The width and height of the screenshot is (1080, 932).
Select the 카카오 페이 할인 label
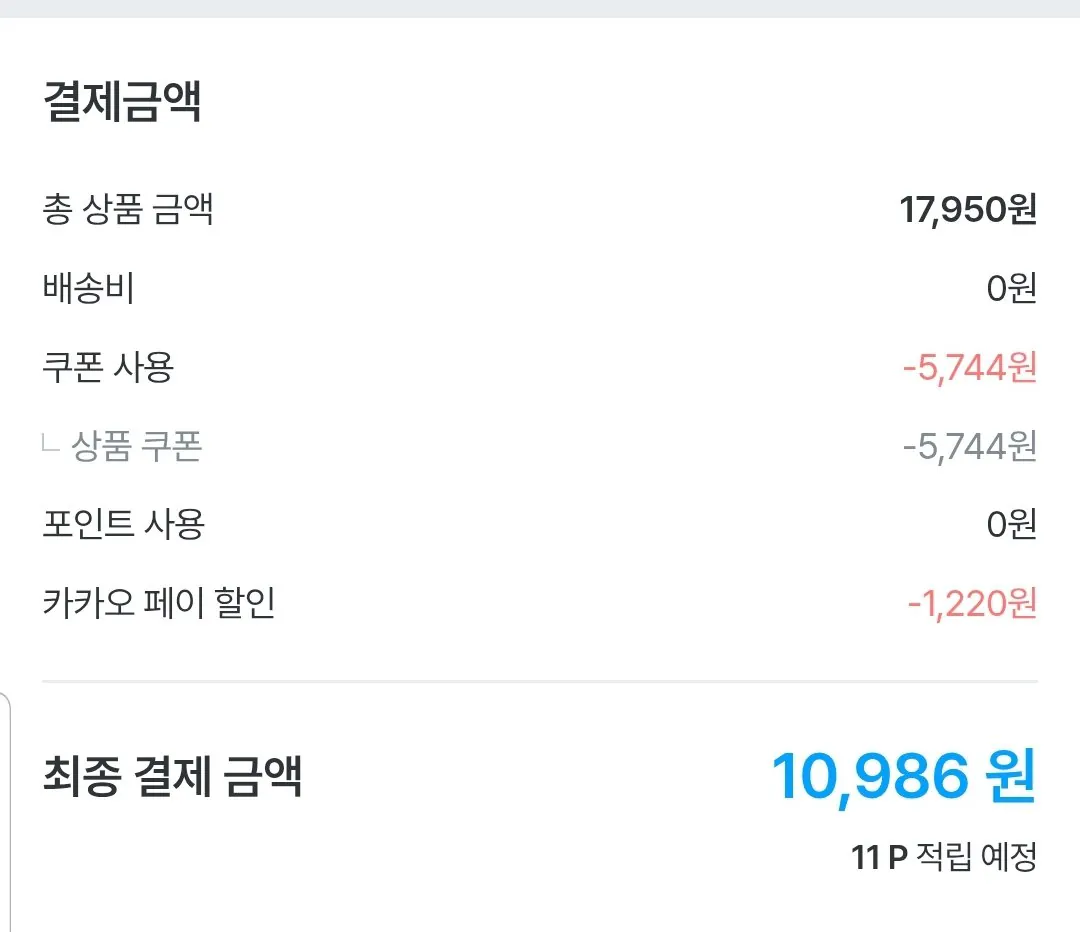(159, 603)
